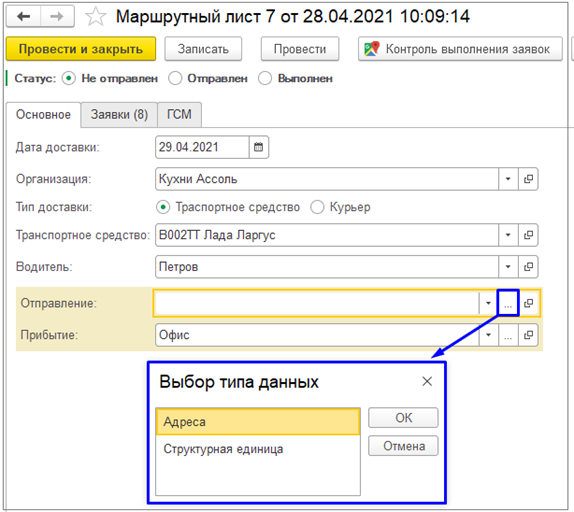Switch to the ГСМ tab
Viewport: 574px width, 512px height.
click(x=179, y=115)
